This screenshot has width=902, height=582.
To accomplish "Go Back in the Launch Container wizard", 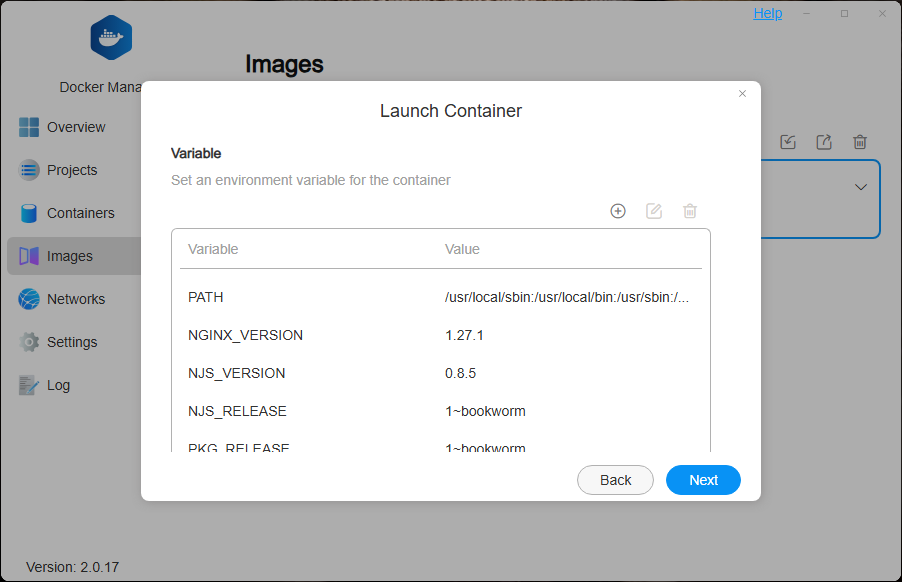I will point(615,480).
